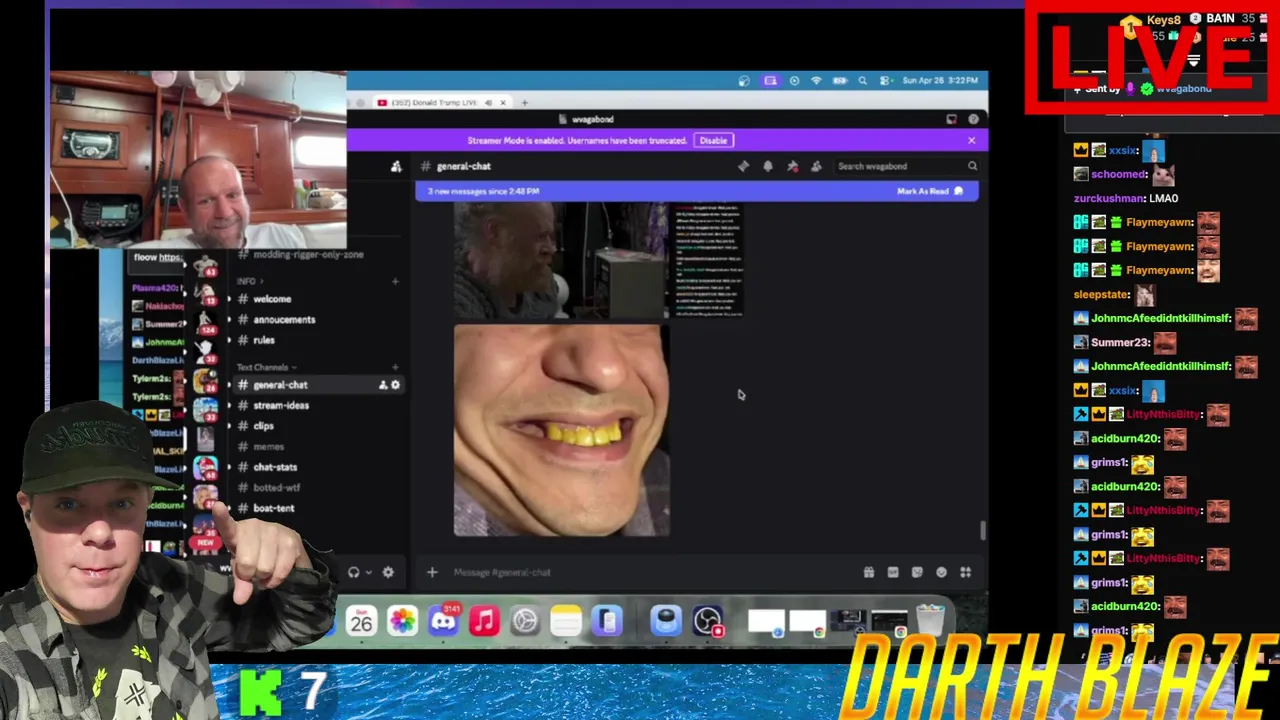
Task: Click the notification bell in channel header
Action: (x=768, y=166)
